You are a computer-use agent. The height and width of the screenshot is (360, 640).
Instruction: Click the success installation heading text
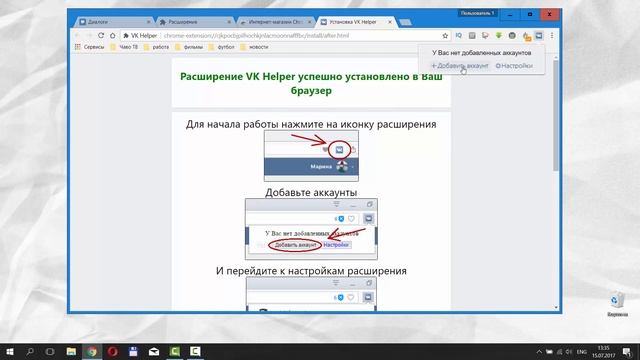pos(311,83)
